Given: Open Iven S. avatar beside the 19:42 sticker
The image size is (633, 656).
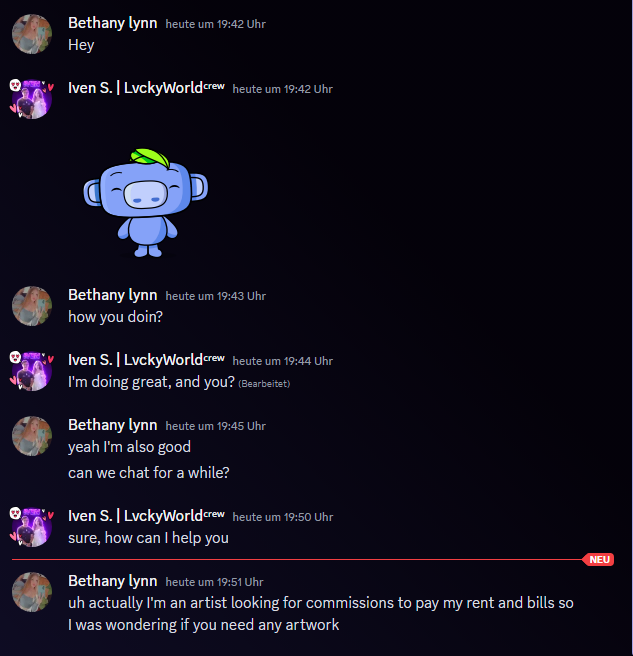Looking at the screenshot, I should [x=32, y=99].
